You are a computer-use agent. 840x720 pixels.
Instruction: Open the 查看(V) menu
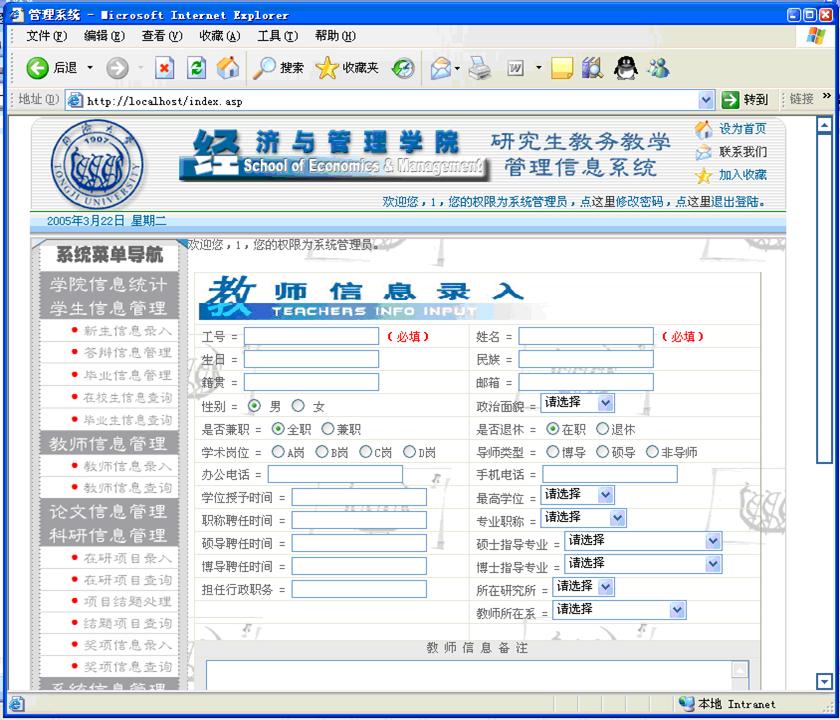[x=162, y=36]
